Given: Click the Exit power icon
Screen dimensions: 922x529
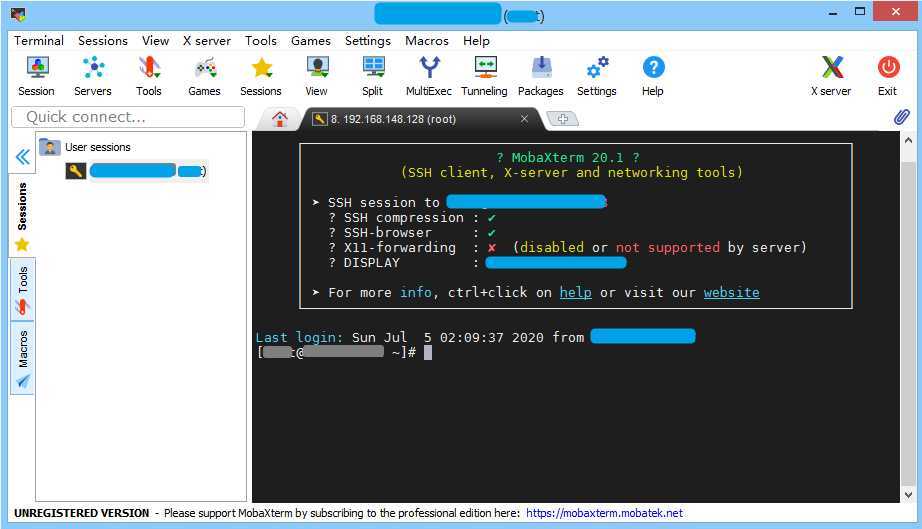Looking at the screenshot, I should (888, 76).
